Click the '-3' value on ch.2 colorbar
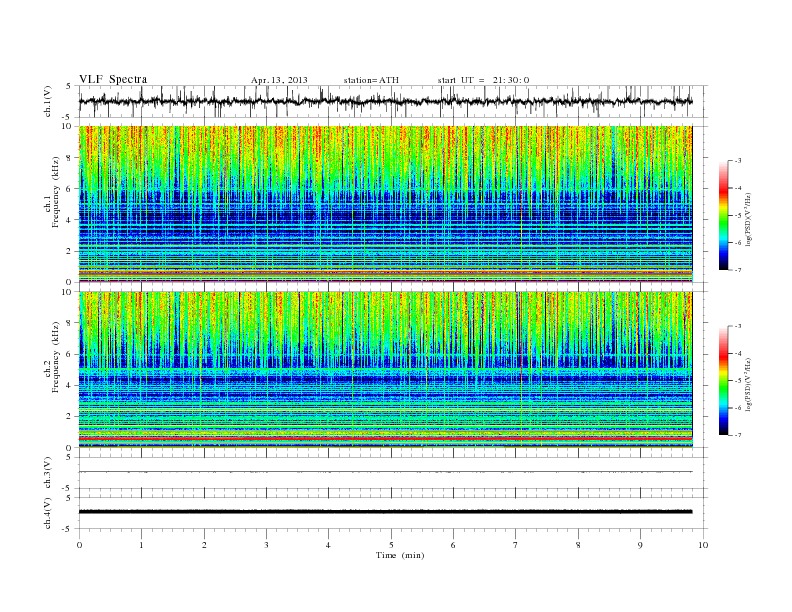792x612 pixels. (x=738, y=326)
